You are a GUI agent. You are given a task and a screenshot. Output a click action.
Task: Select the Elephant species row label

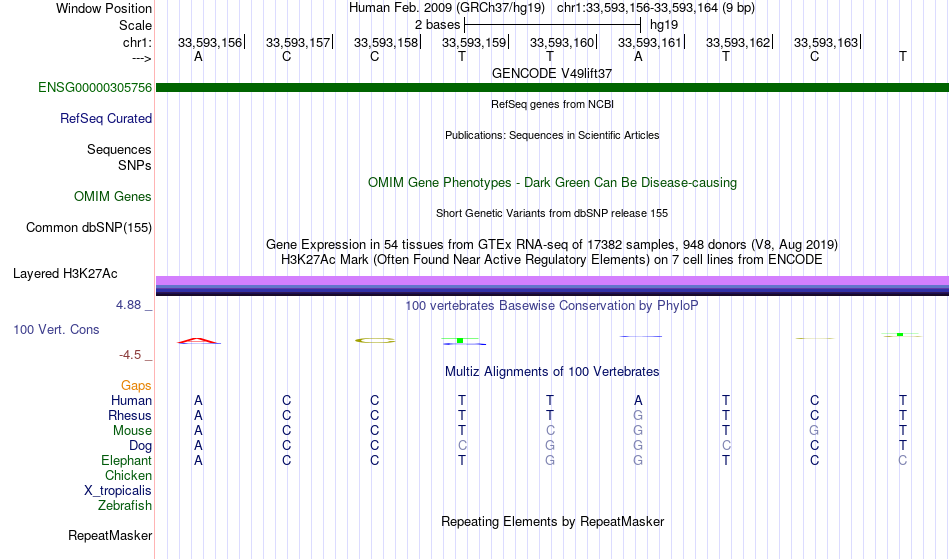click(126, 460)
